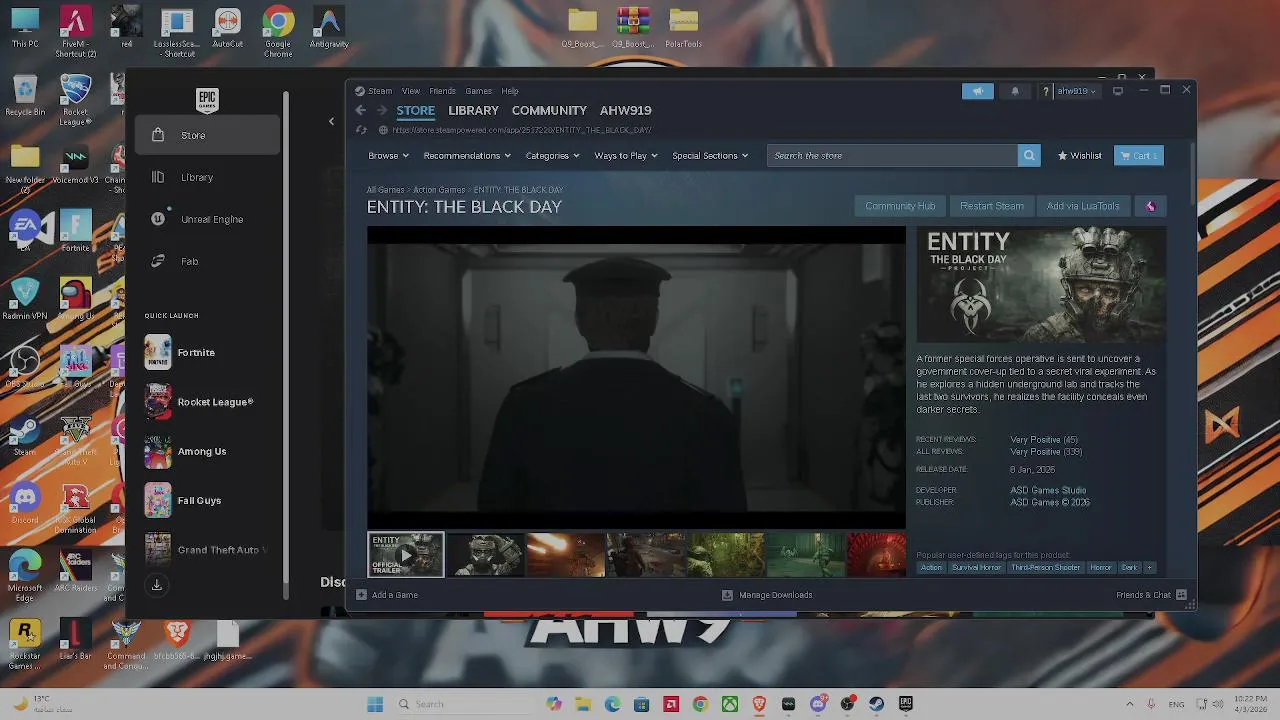The image size is (1280, 720).
Task: Click Epic Games icon in the taskbar
Action: click(906, 704)
